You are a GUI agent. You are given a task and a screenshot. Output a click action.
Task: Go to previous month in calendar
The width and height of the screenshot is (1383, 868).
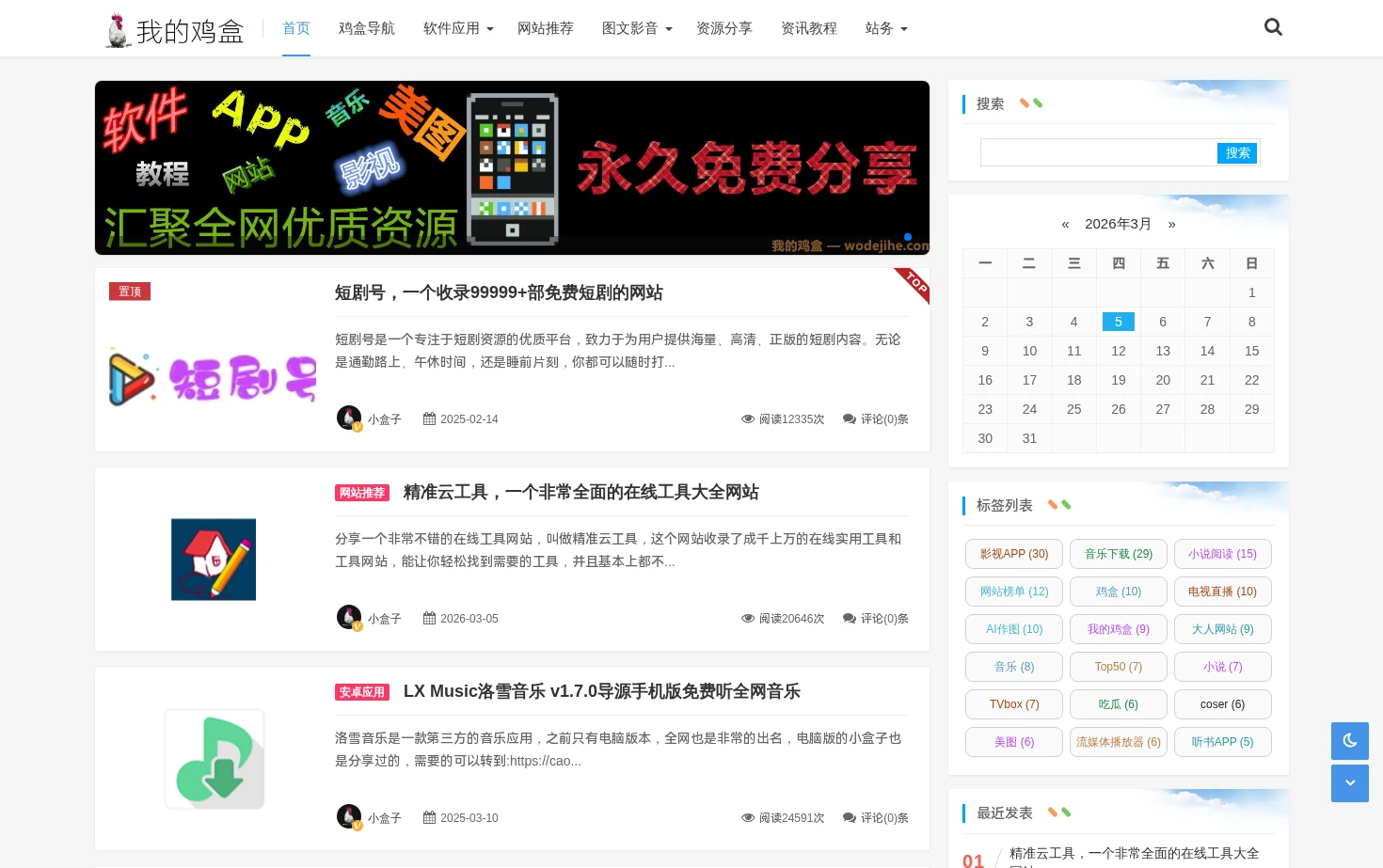pyautogui.click(x=1065, y=224)
